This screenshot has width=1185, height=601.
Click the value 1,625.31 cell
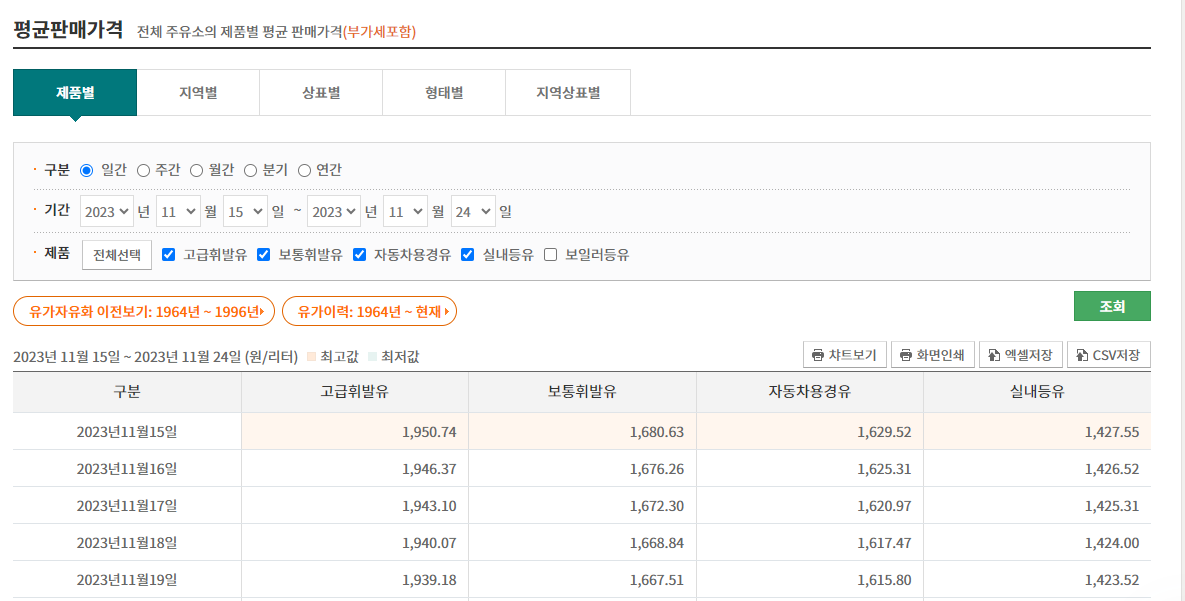click(810, 469)
